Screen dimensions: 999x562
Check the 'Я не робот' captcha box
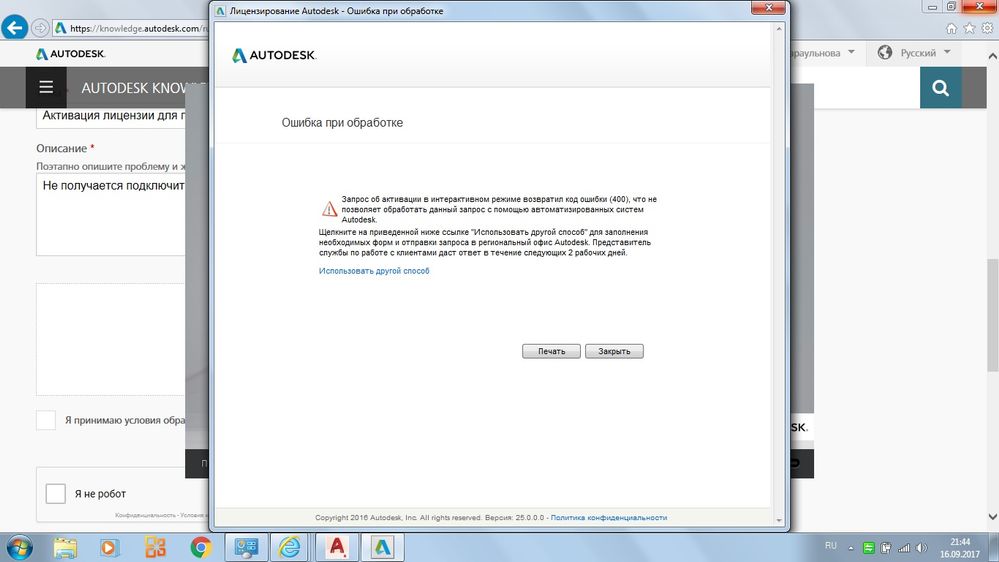55,493
